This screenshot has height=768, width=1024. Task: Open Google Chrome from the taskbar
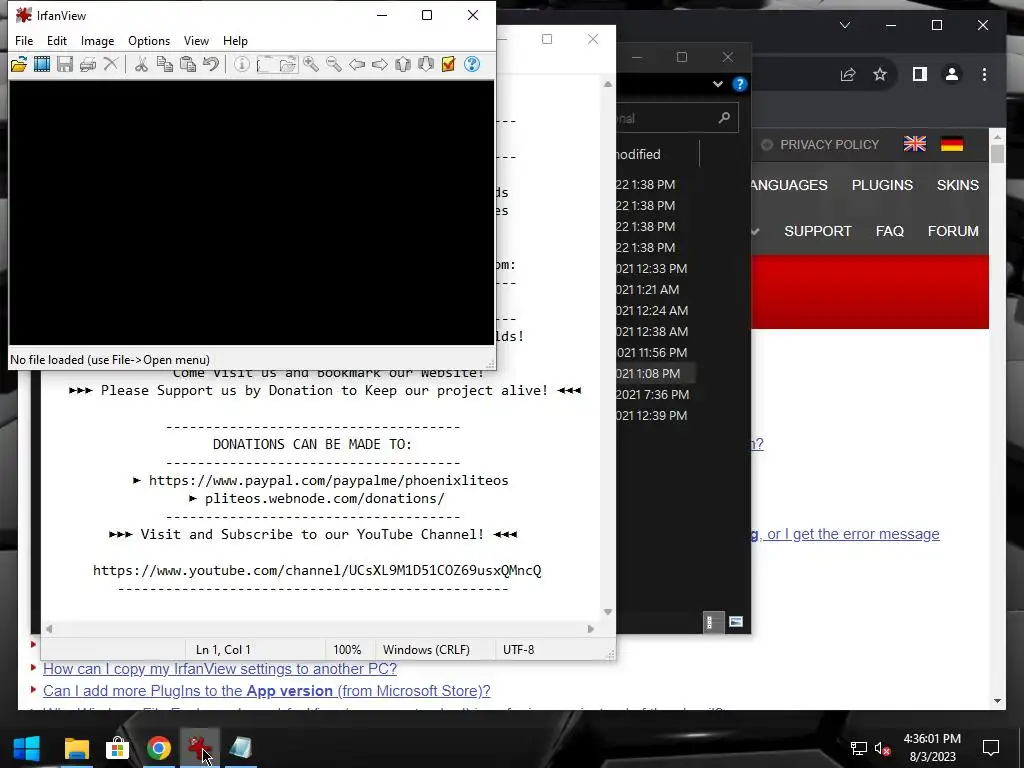159,748
